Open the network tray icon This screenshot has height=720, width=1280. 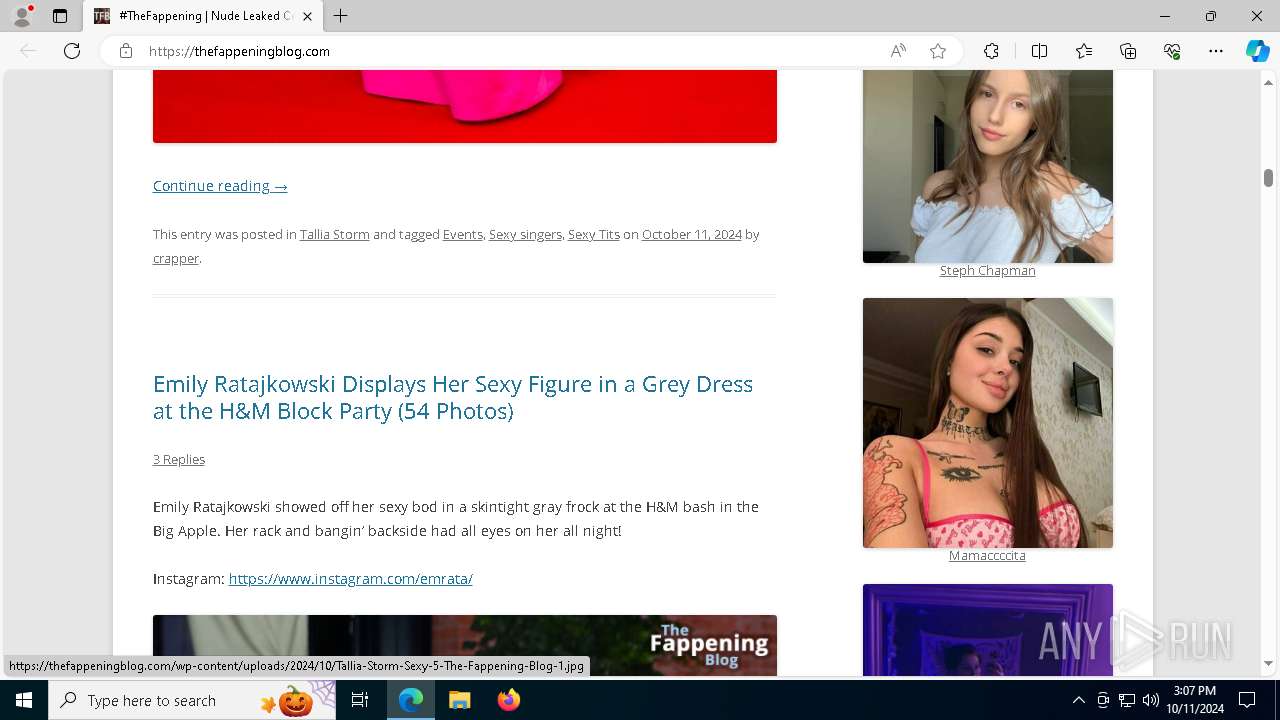point(1127,700)
